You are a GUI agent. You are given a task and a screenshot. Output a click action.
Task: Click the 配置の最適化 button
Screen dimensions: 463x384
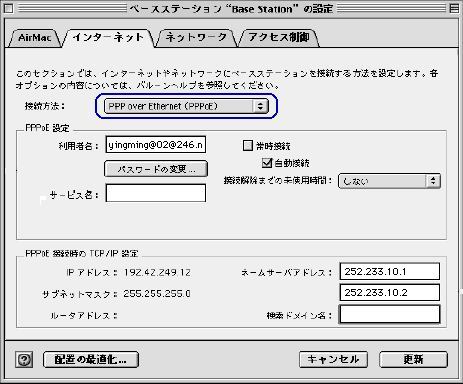click(x=91, y=359)
